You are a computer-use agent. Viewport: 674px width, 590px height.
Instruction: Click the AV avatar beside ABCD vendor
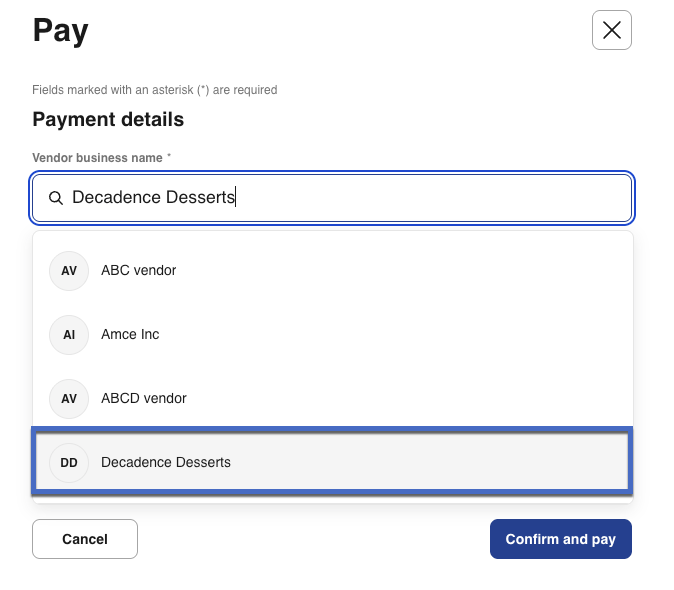click(69, 398)
